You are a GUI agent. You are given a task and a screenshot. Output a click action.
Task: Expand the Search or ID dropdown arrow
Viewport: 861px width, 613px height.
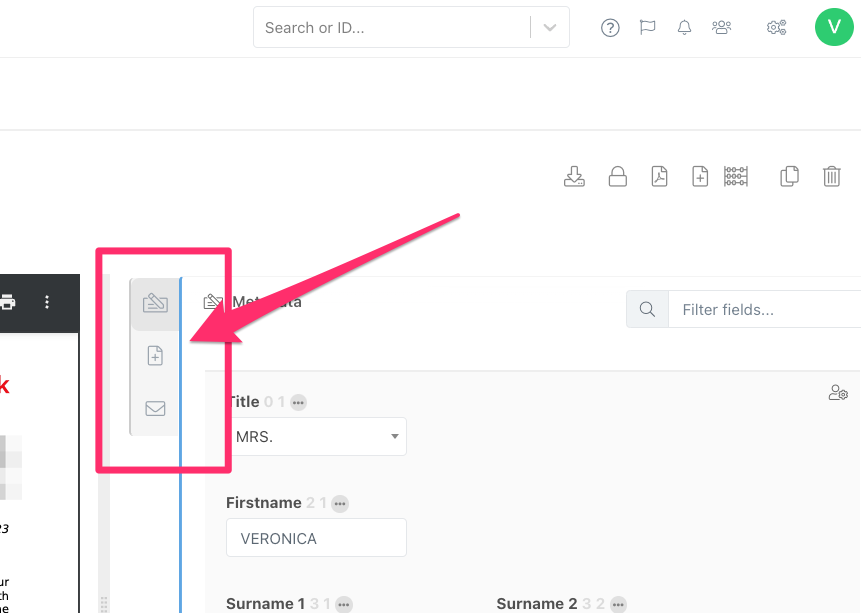coord(550,28)
